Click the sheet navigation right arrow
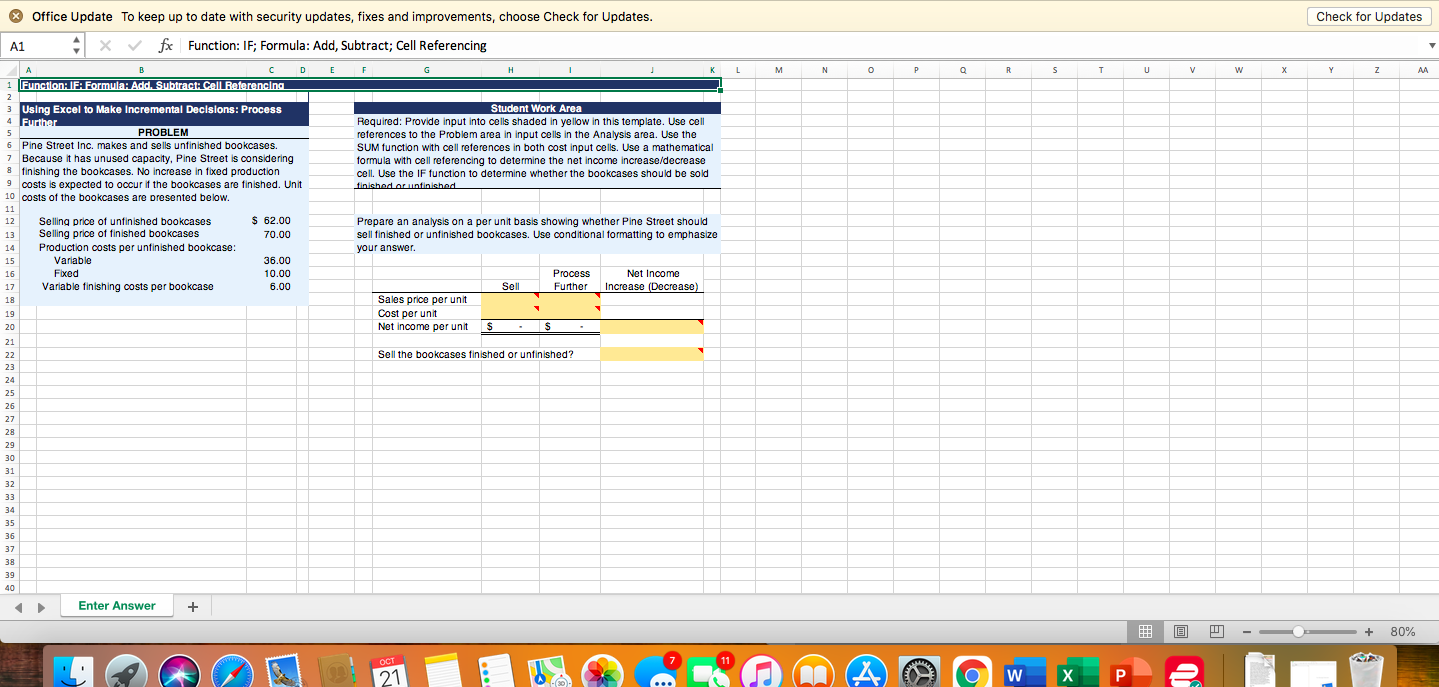Viewport: 1439px width, 687px height. (40, 606)
